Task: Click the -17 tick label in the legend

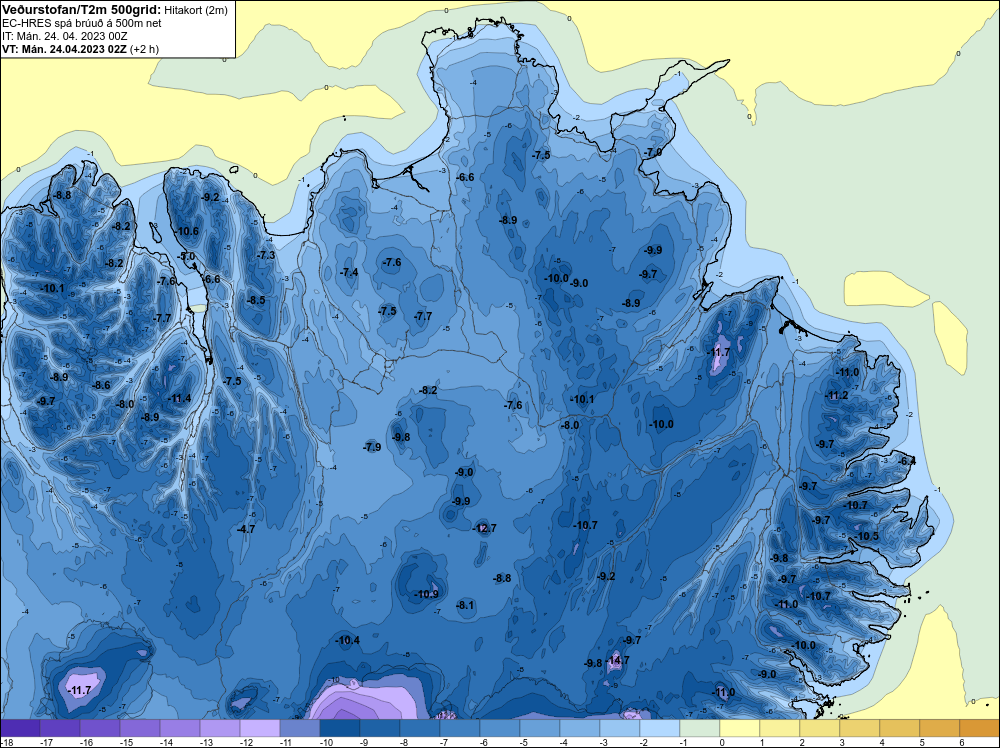Action: [x=46, y=742]
